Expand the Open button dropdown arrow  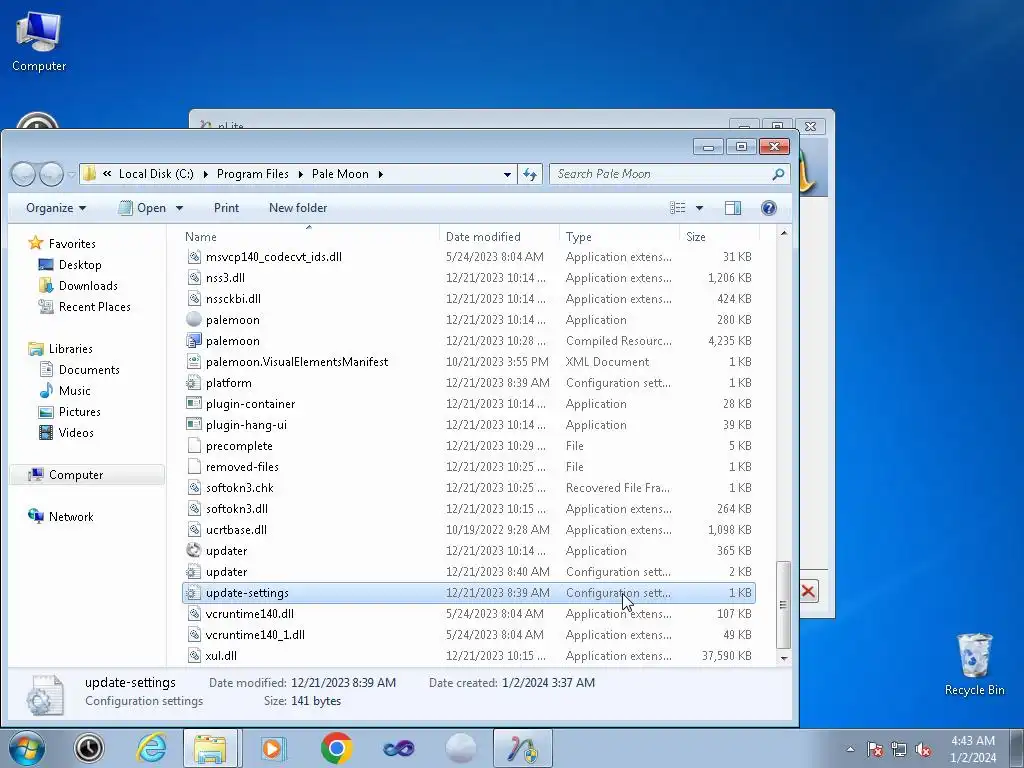(x=179, y=208)
